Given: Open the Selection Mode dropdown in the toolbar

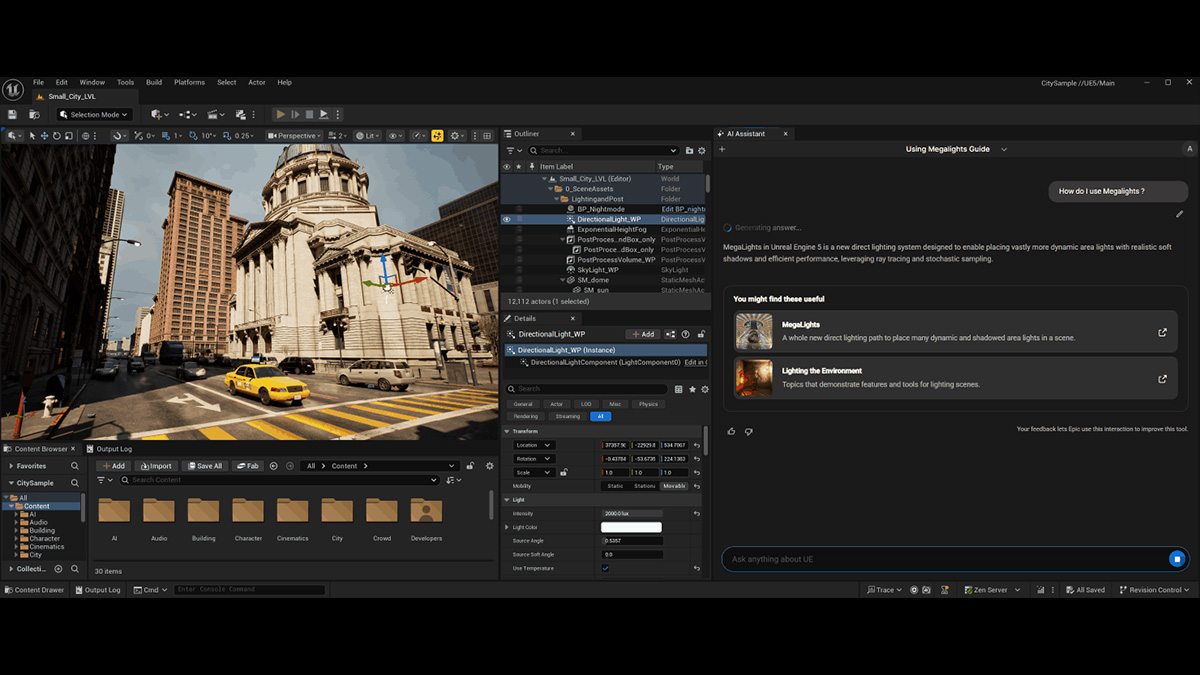Looking at the screenshot, I should tap(96, 115).
